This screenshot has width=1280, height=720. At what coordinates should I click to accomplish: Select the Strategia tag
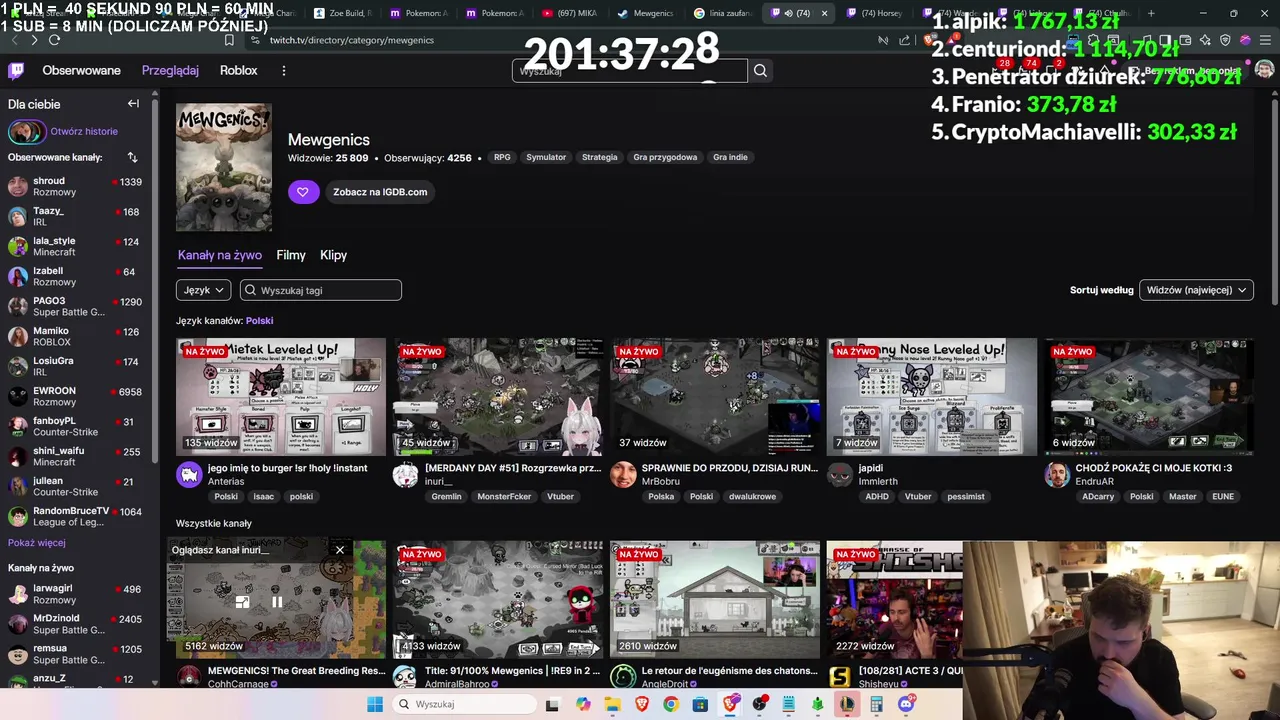click(600, 157)
